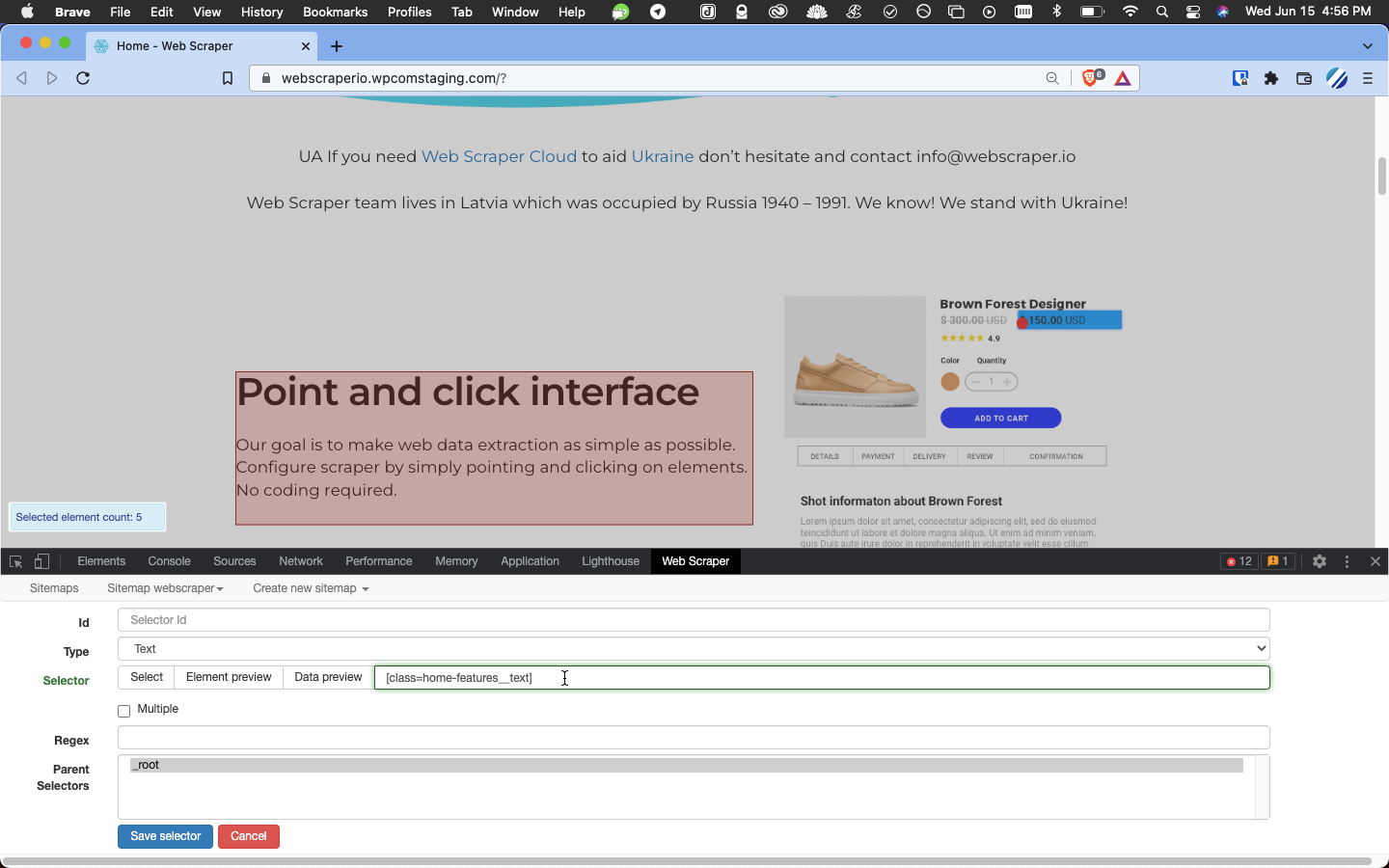Click the Selector Id input field
1389x868 pixels.
(x=693, y=620)
